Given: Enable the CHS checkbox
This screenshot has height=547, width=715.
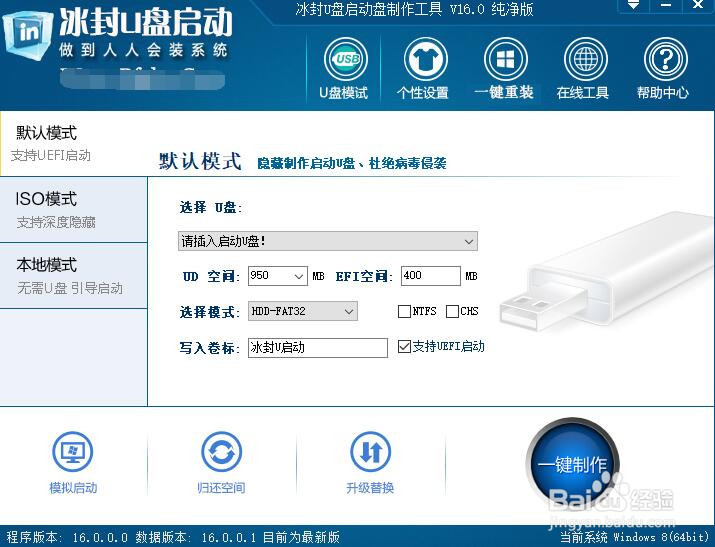Looking at the screenshot, I should point(452,311).
